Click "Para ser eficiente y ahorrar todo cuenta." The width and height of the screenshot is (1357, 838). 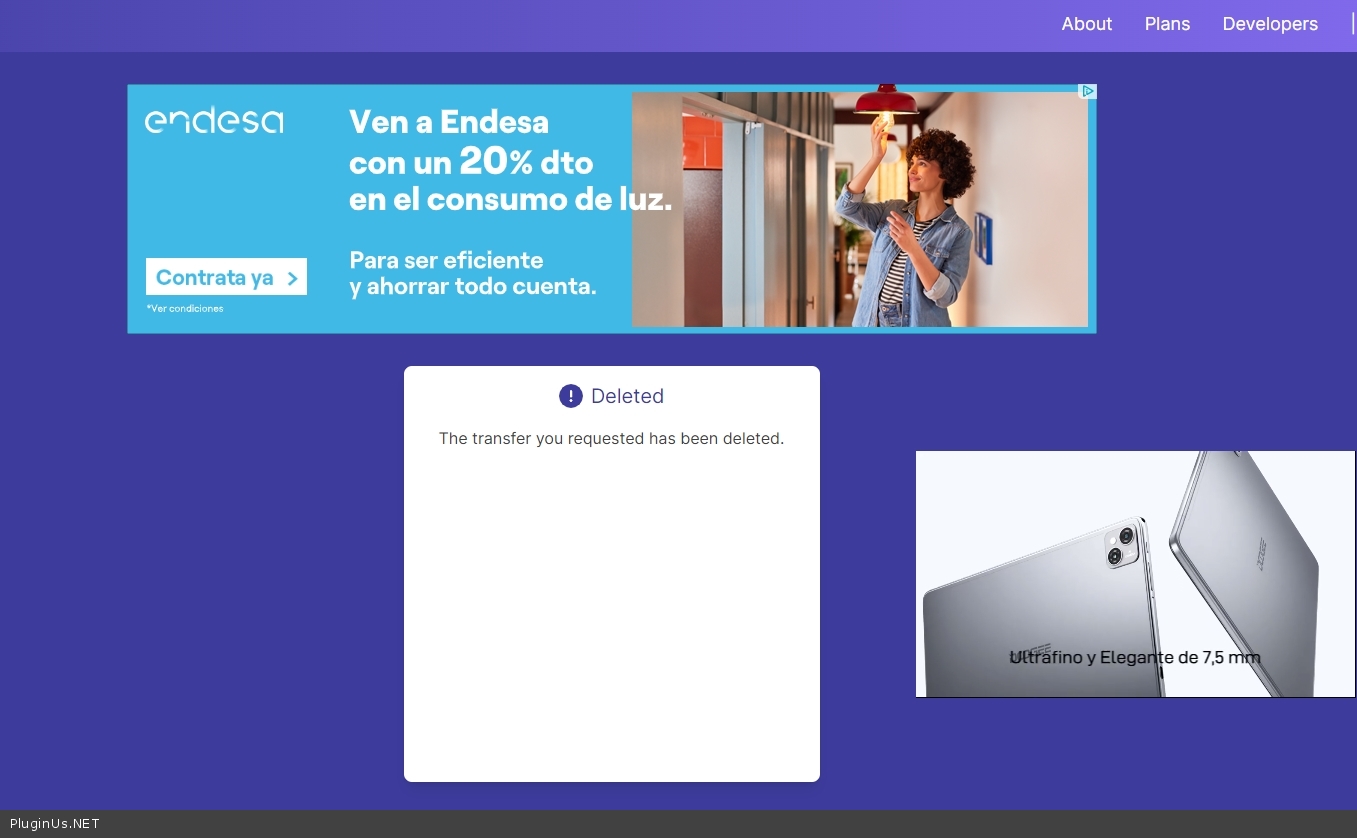(x=473, y=273)
